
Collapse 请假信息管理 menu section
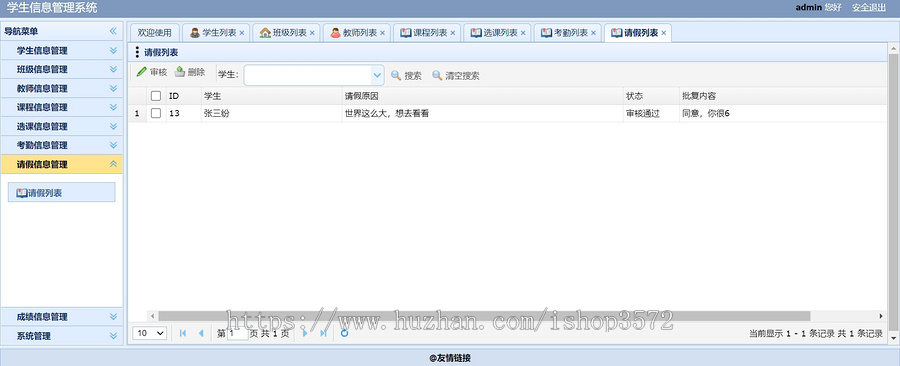point(113,164)
